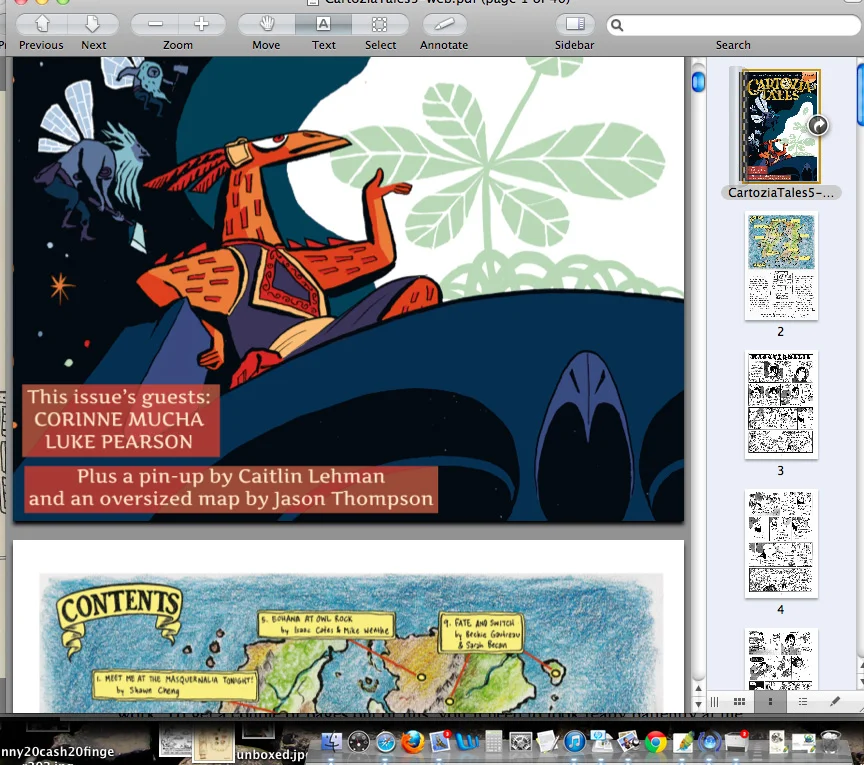Open Preview app icon in the Dock

click(x=628, y=742)
